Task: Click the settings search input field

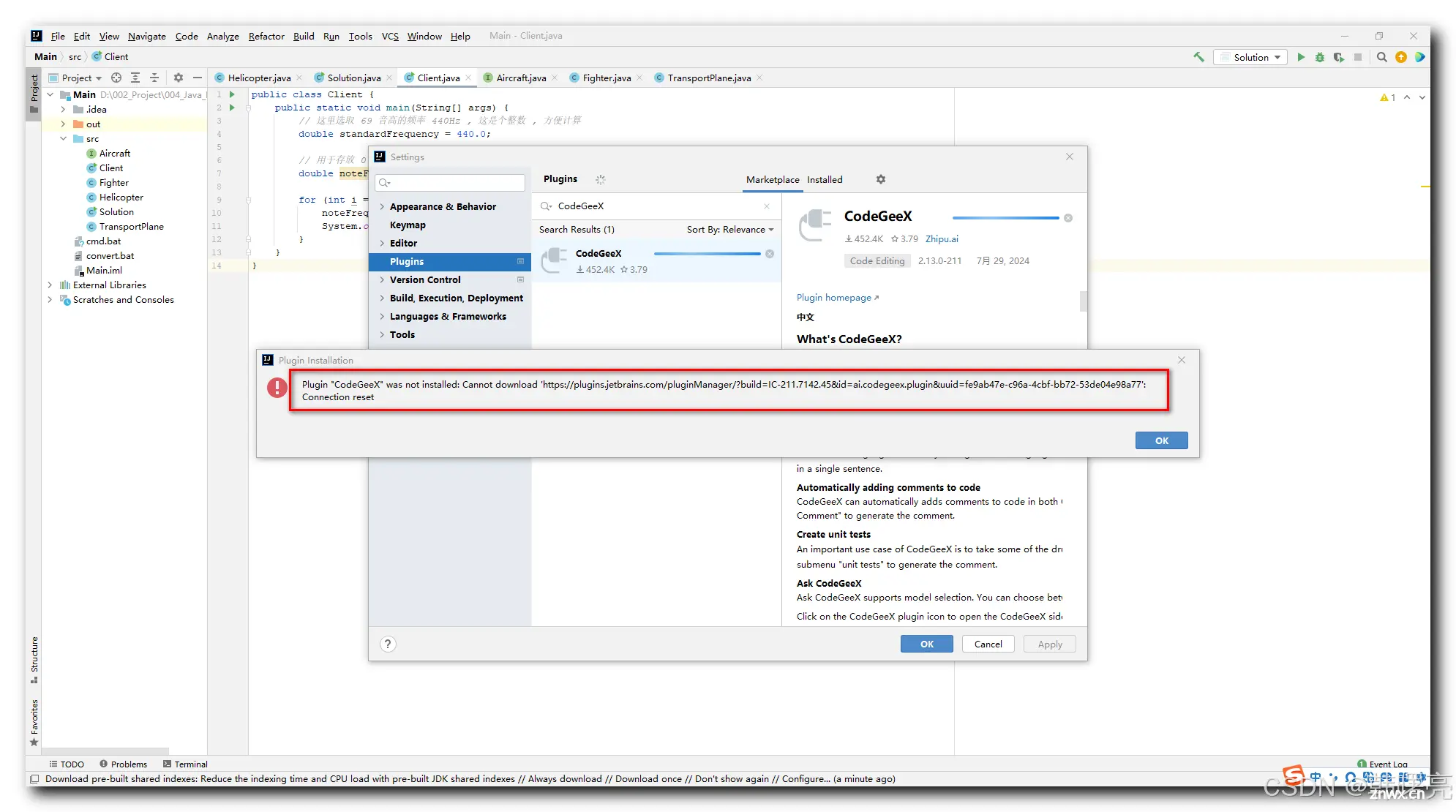Action: [450, 183]
